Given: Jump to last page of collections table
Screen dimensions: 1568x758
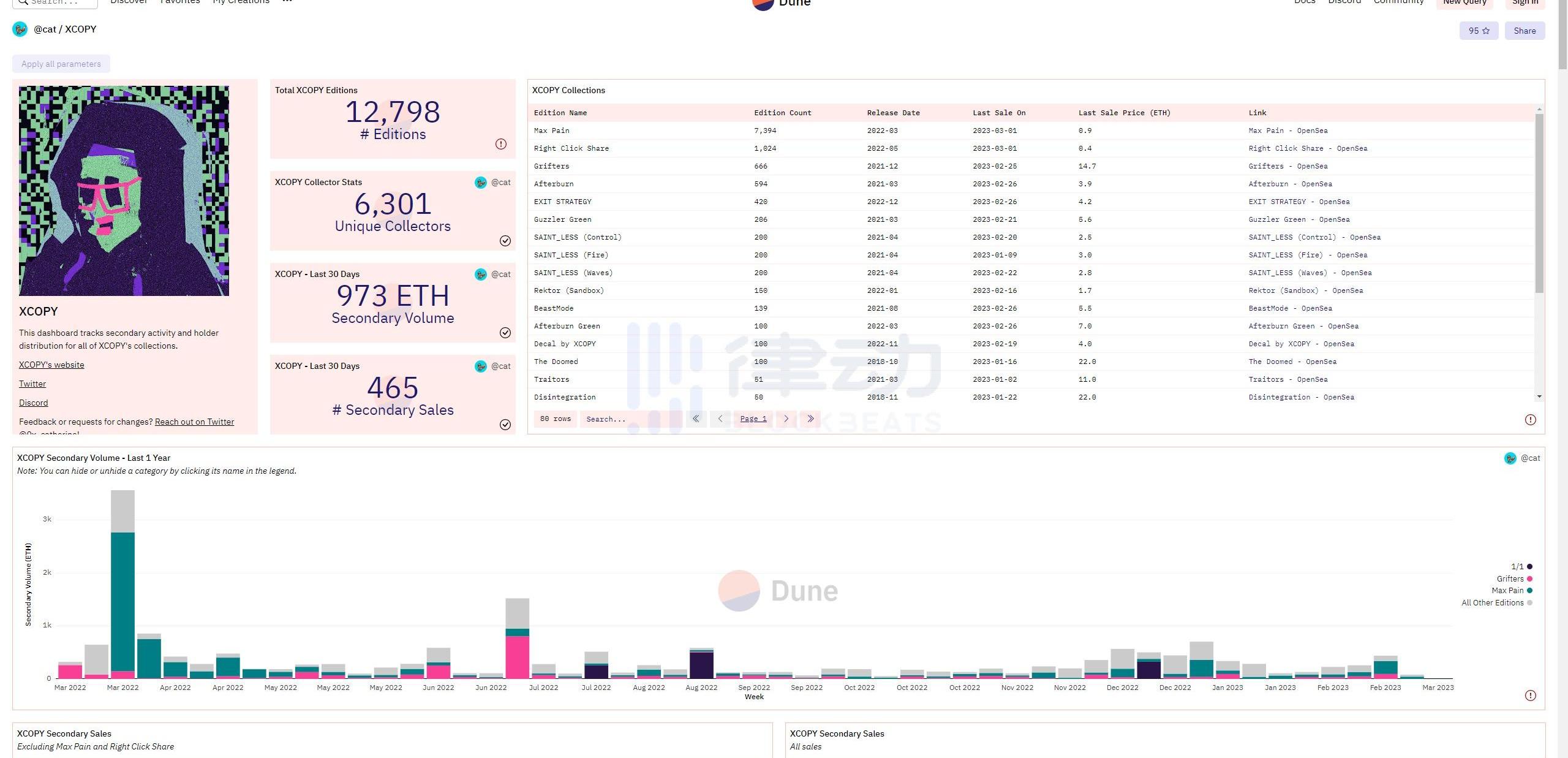Looking at the screenshot, I should tap(810, 419).
